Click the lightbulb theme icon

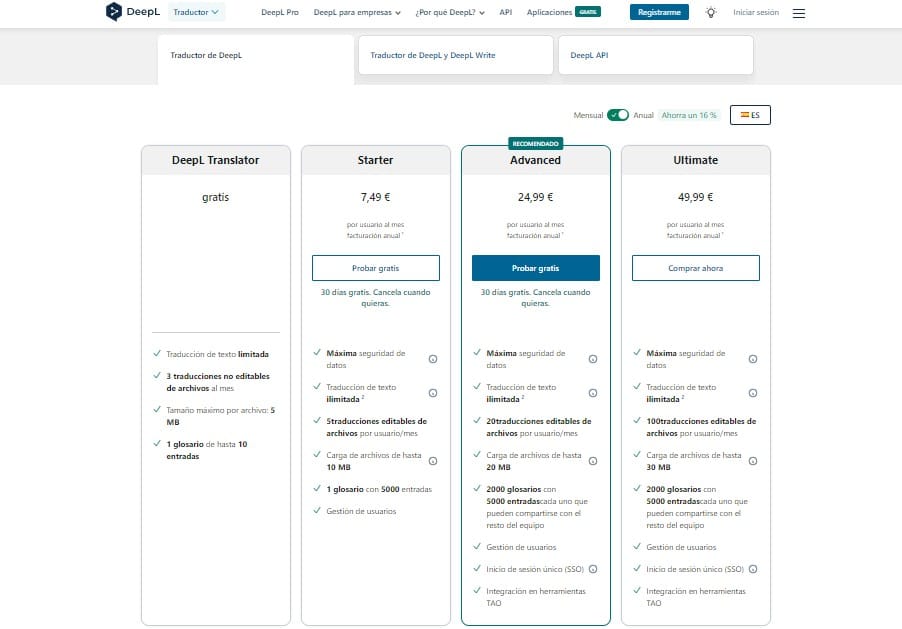click(711, 12)
